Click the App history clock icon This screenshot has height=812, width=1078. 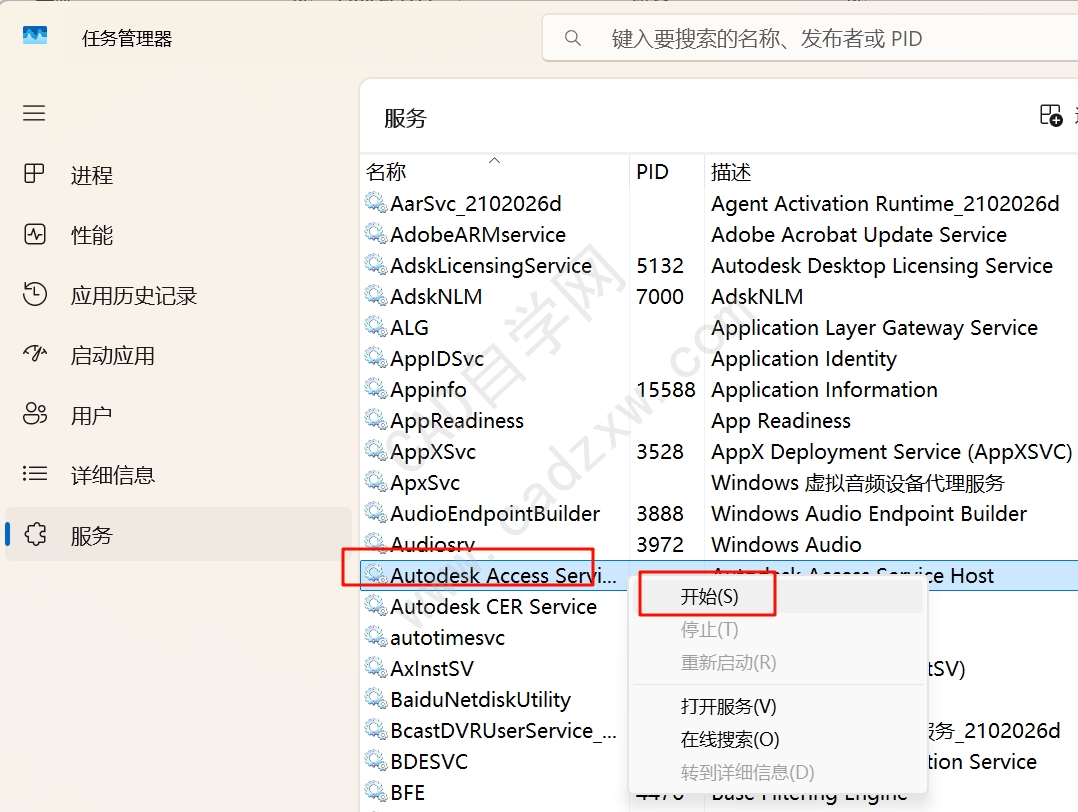click(34, 294)
